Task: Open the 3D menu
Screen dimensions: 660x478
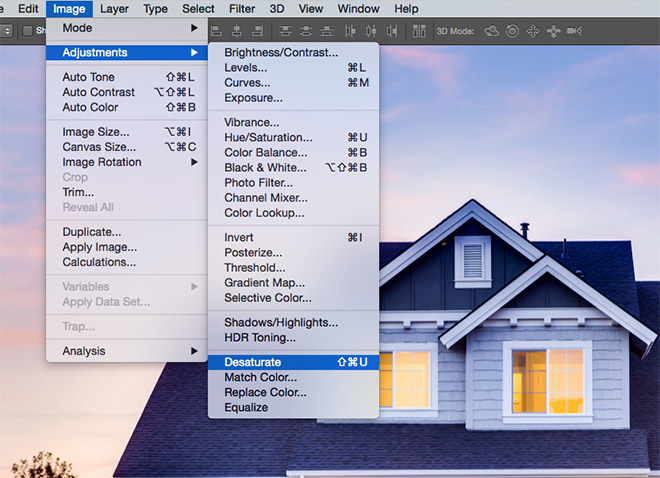Action: [277, 8]
